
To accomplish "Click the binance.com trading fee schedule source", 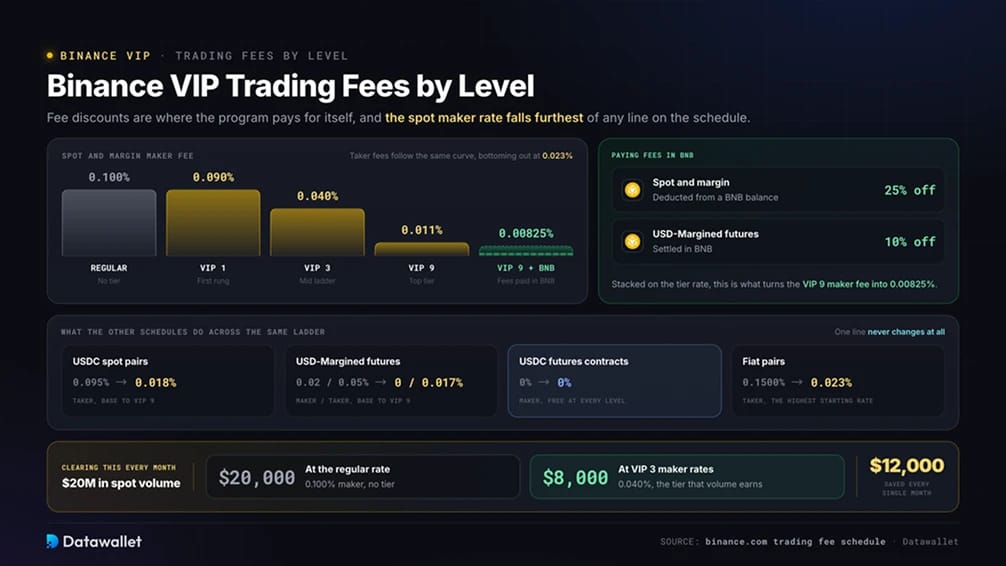I will click(x=795, y=542).
